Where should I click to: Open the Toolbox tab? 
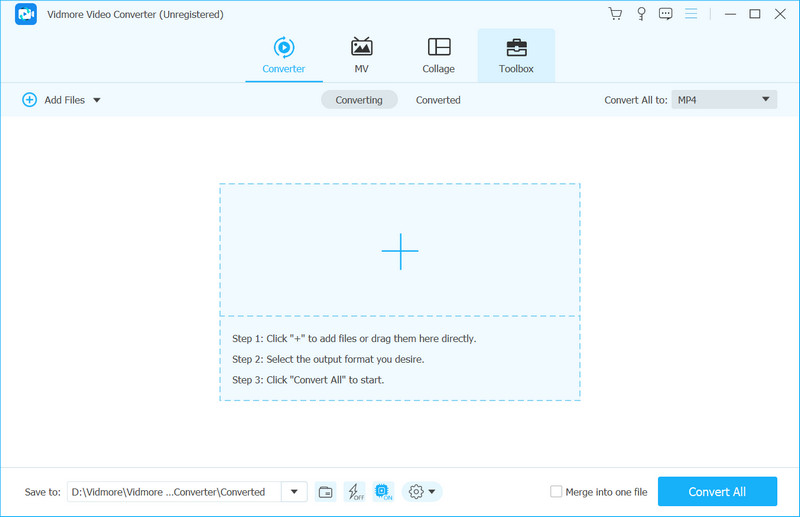tap(516, 55)
